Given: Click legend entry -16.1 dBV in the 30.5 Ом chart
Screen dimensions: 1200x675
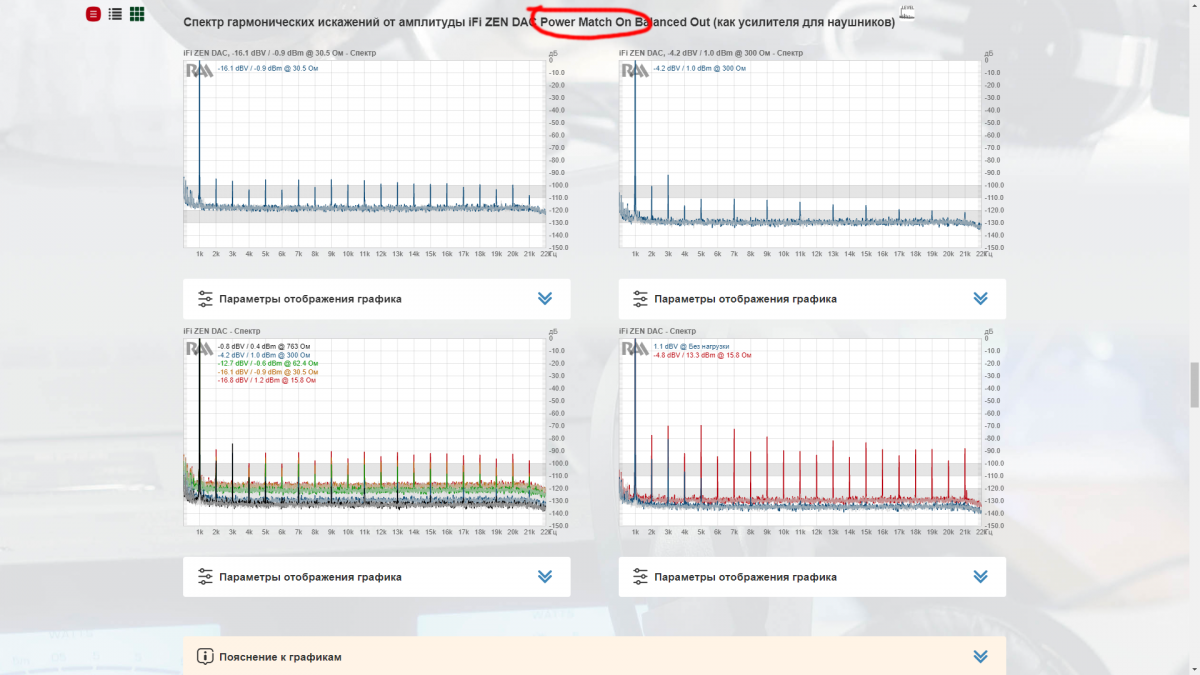Looking at the screenshot, I should coord(269,68).
